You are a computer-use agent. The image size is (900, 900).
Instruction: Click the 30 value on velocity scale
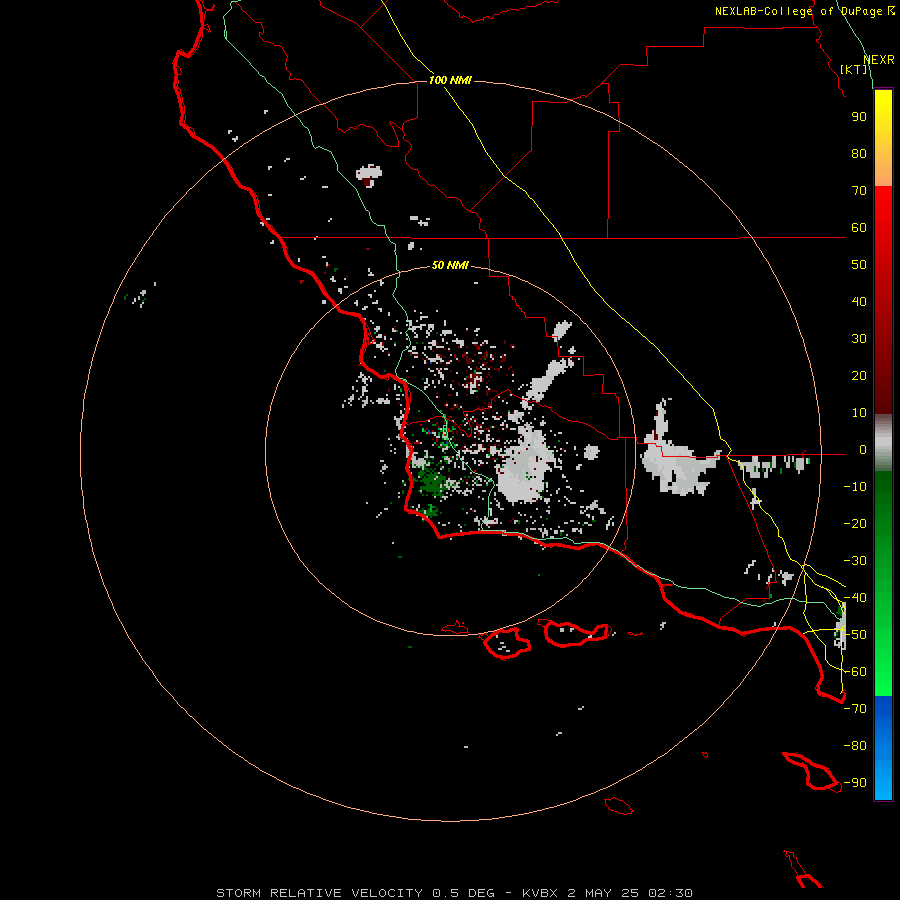859,339
